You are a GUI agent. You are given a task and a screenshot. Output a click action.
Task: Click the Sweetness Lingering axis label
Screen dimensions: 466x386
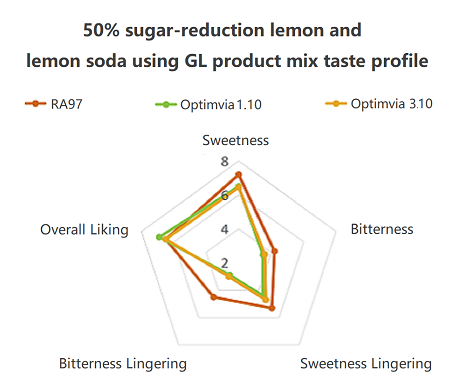[366, 363]
